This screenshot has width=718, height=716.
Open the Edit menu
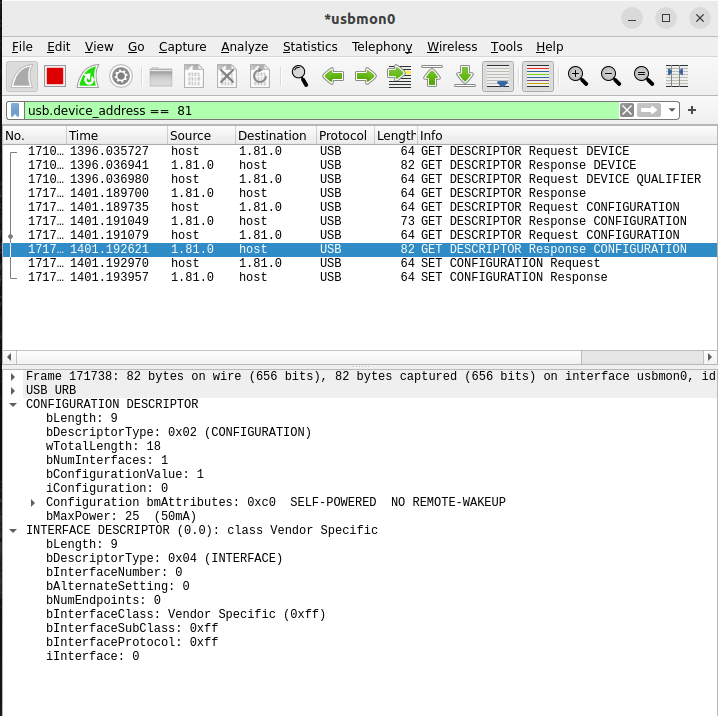click(59, 47)
